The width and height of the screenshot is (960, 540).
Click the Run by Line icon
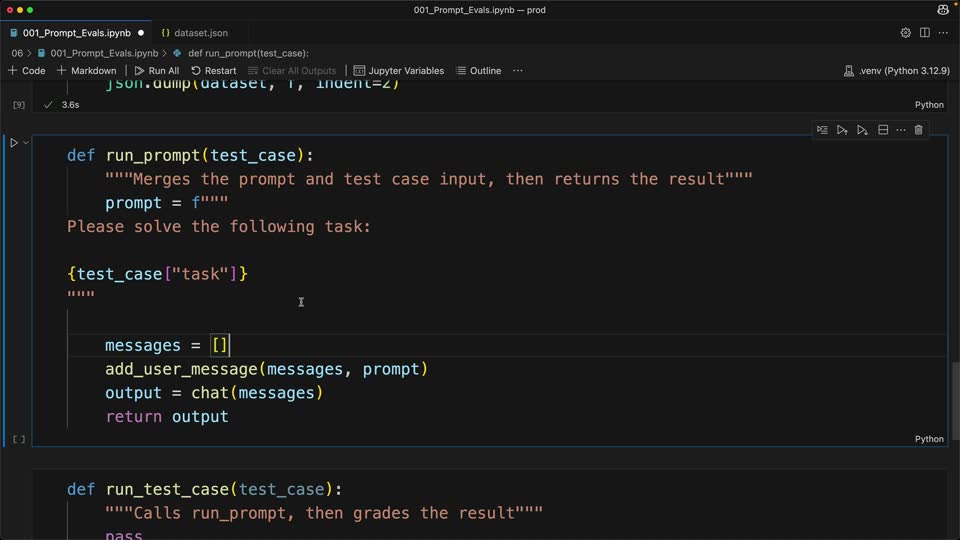coord(822,130)
